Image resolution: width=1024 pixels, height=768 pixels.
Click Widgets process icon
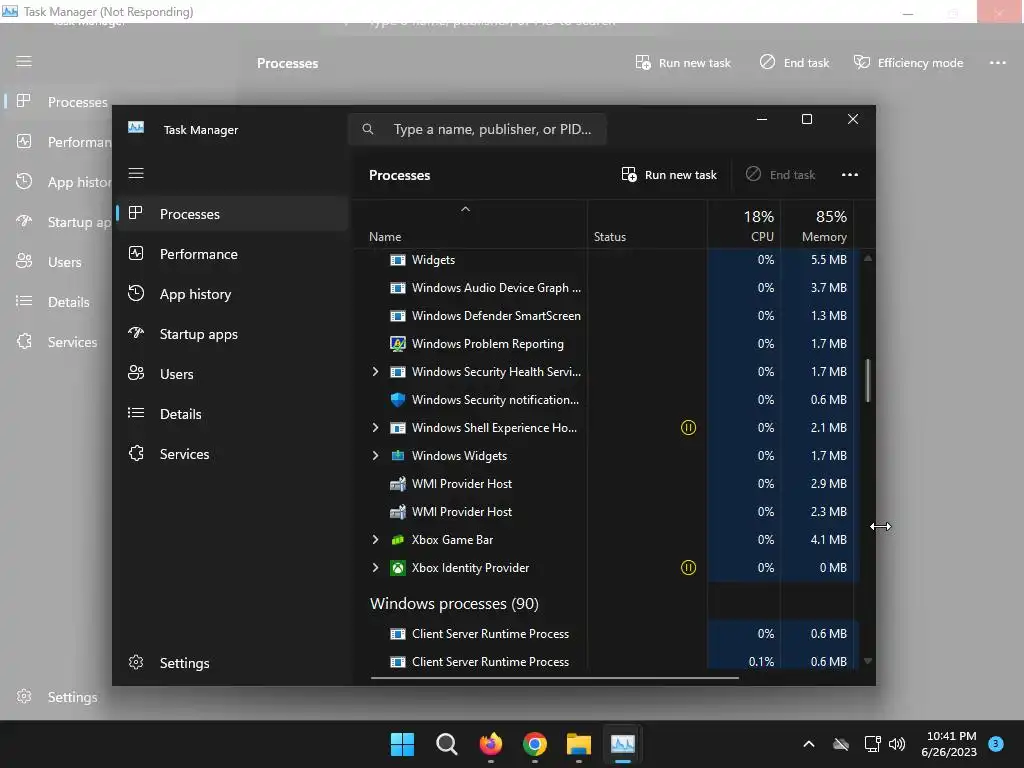point(398,260)
